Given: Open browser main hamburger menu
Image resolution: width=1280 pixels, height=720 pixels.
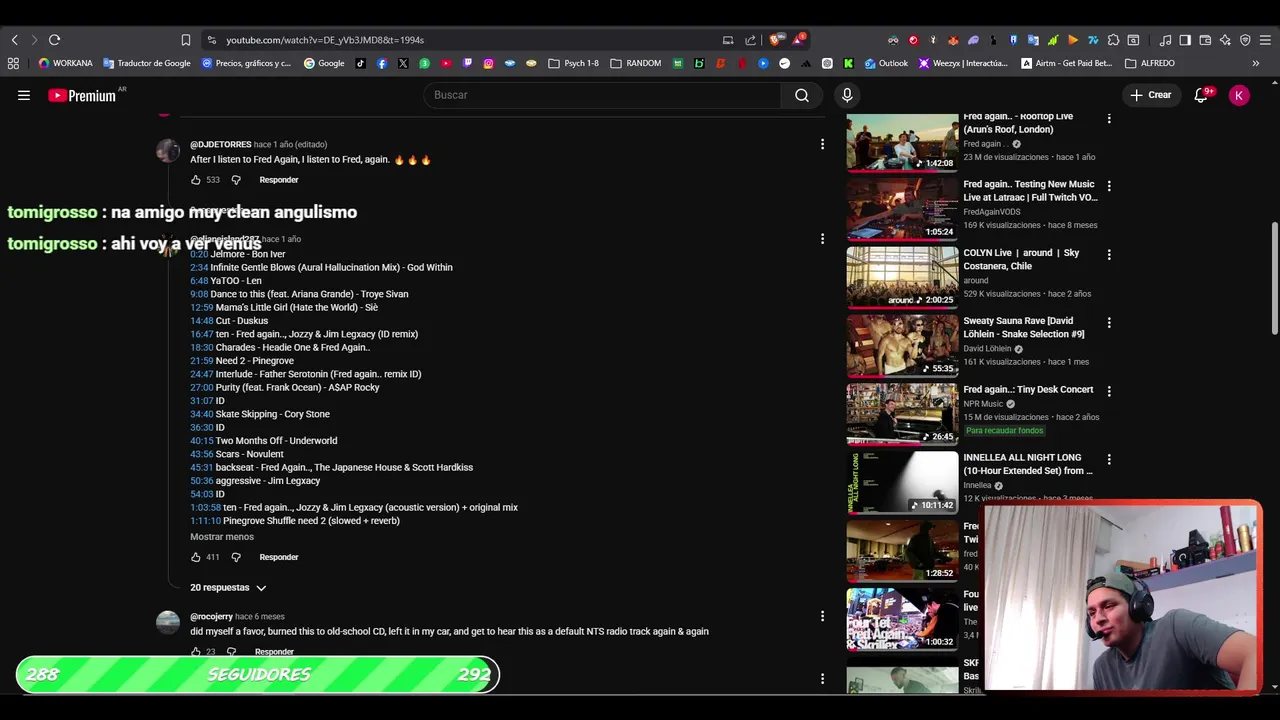Looking at the screenshot, I should point(1265,40).
